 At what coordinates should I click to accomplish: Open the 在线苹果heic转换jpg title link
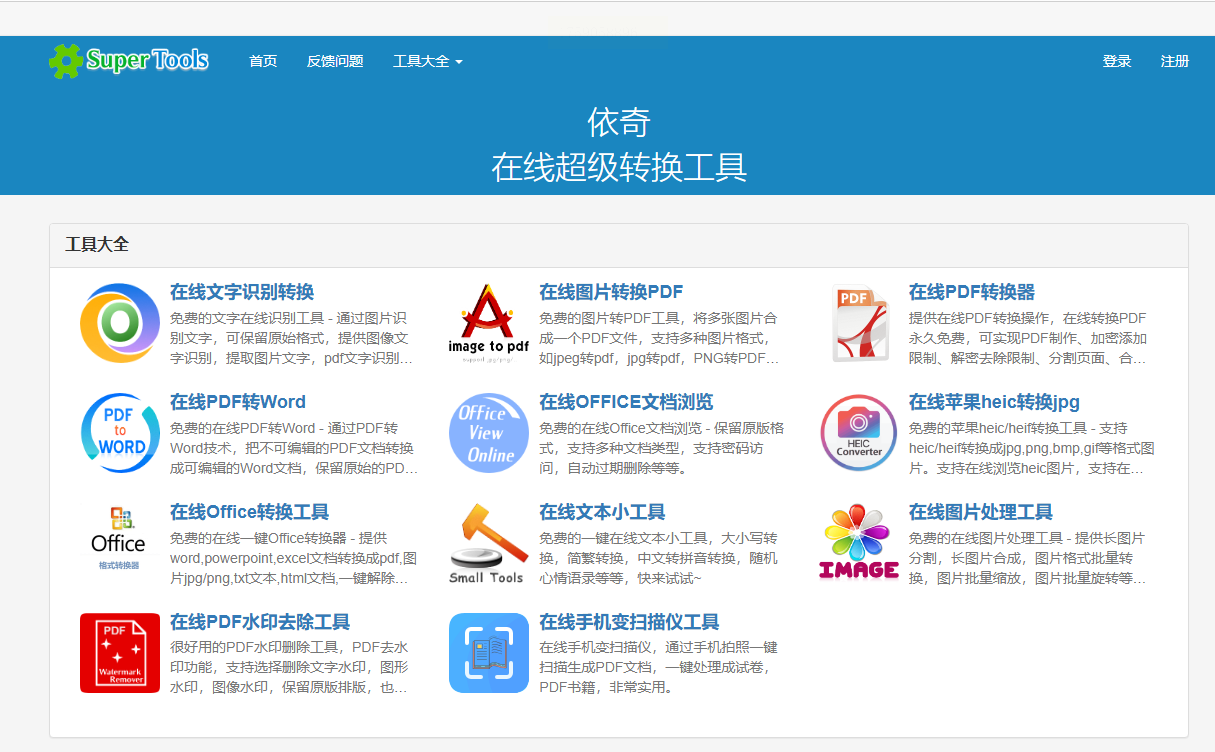[994, 402]
